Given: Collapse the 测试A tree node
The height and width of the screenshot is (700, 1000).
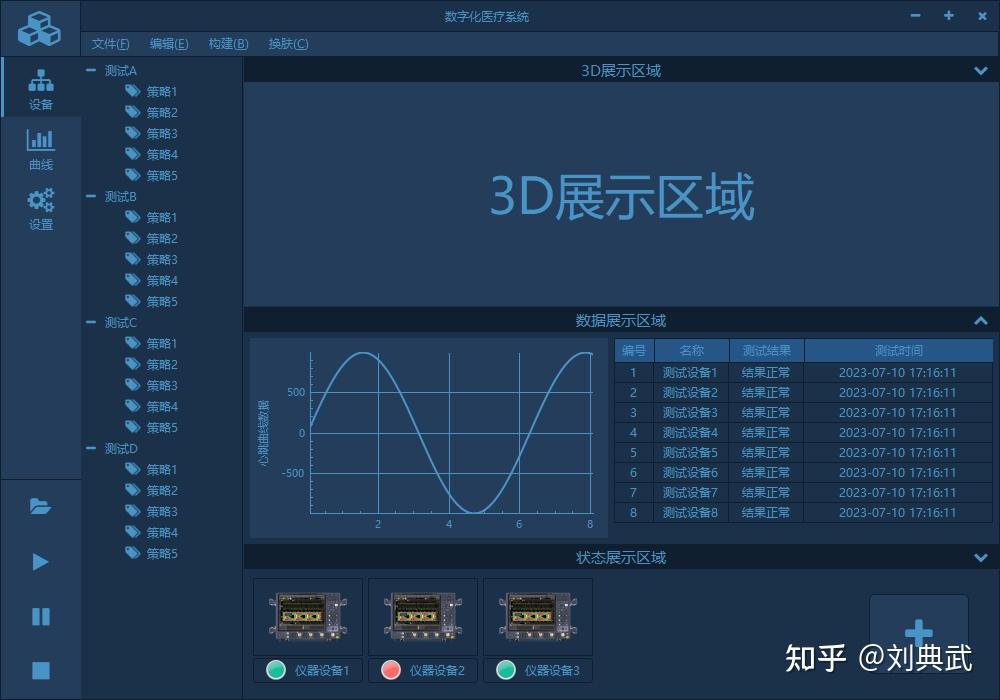Looking at the screenshot, I should pos(91,70).
